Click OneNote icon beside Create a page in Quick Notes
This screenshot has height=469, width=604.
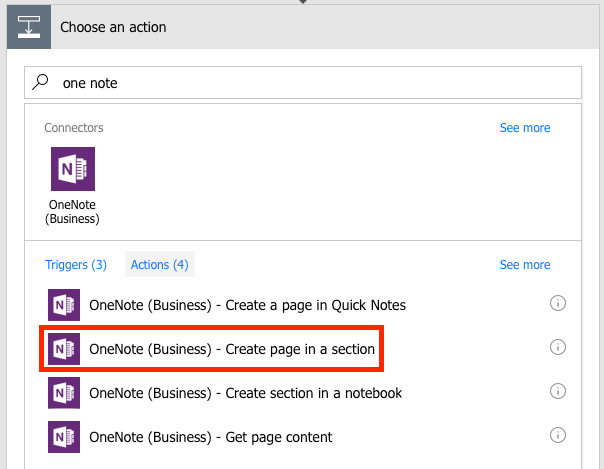tap(64, 305)
